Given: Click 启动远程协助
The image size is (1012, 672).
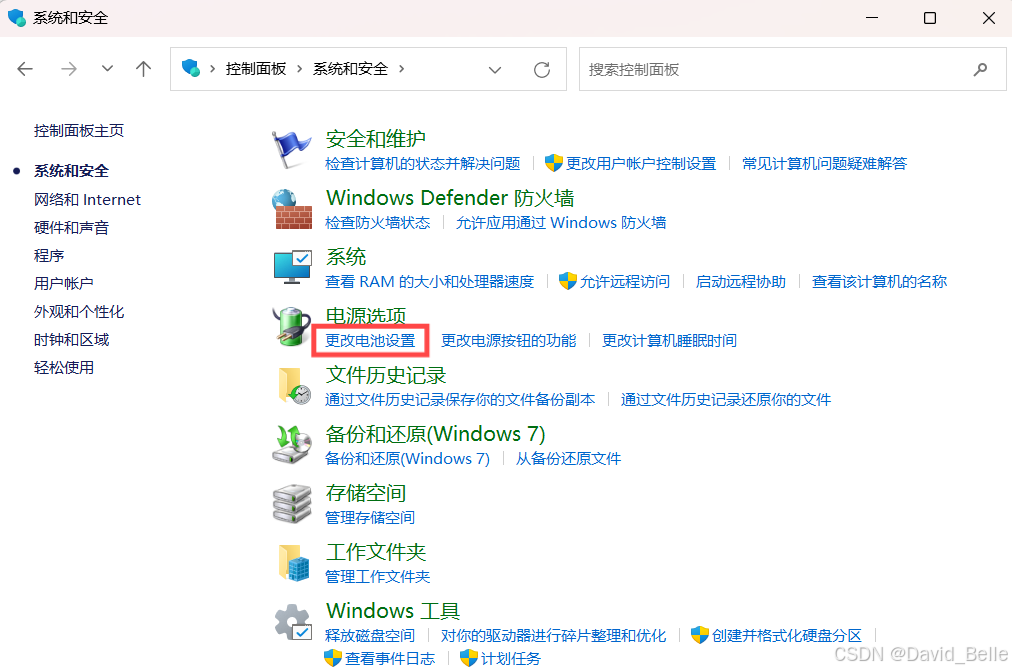Looking at the screenshot, I should click(741, 282).
